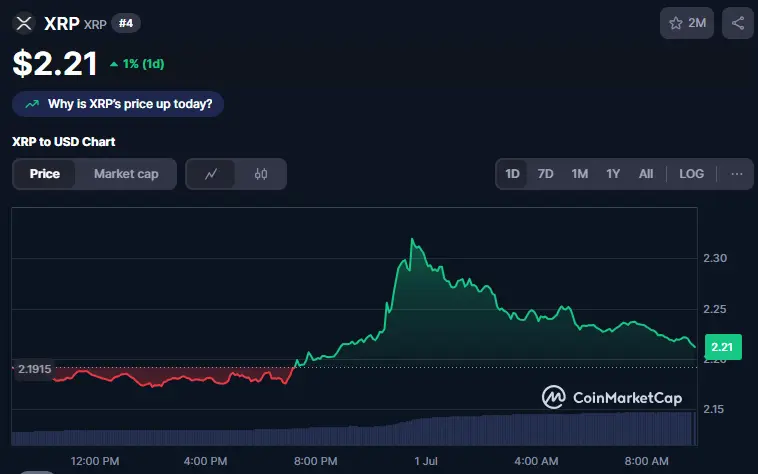Viewport: 758px width, 474px height.
Task: Add XRP to watchlist via star button
Action: pos(687,23)
